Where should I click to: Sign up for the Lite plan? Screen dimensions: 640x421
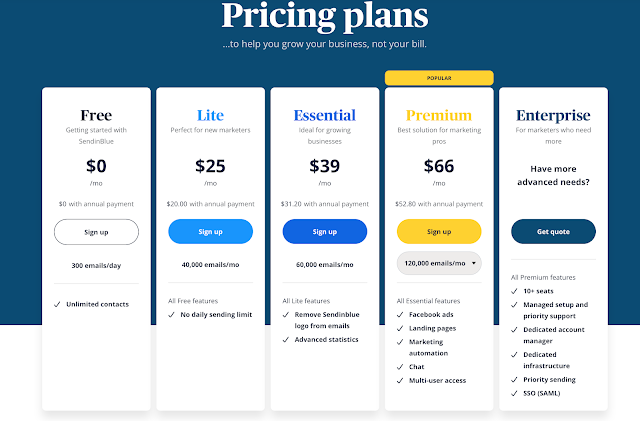pyautogui.click(x=211, y=232)
